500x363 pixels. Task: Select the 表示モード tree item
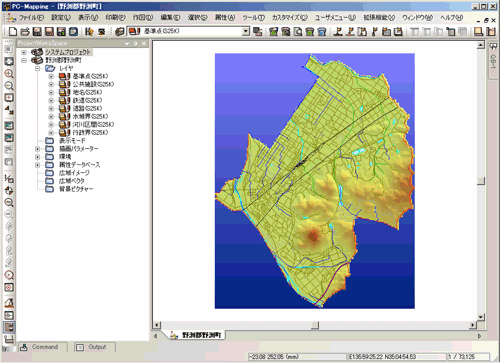[72, 141]
